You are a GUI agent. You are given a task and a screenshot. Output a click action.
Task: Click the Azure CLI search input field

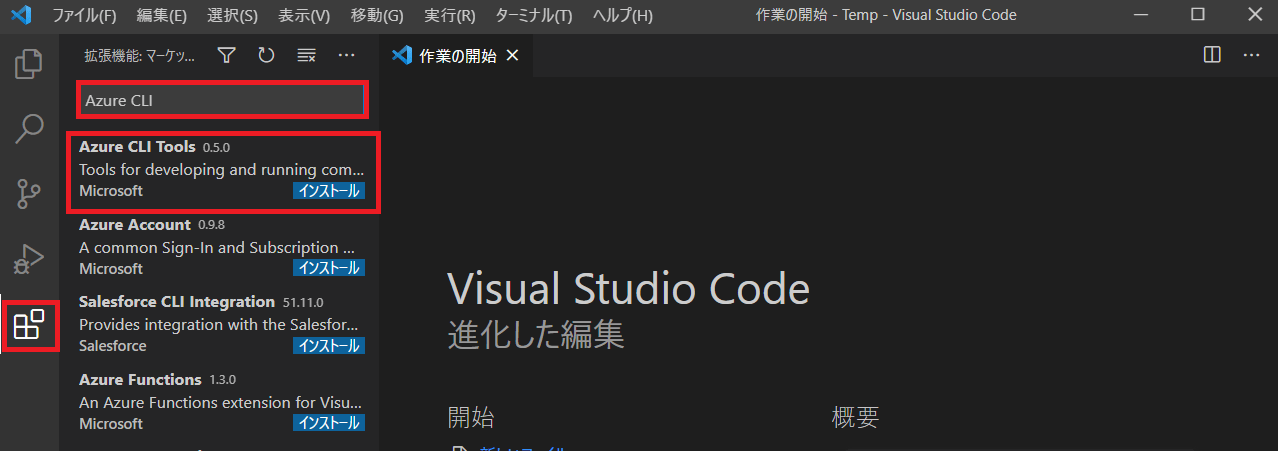pyautogui.click(x=222, y=100)
